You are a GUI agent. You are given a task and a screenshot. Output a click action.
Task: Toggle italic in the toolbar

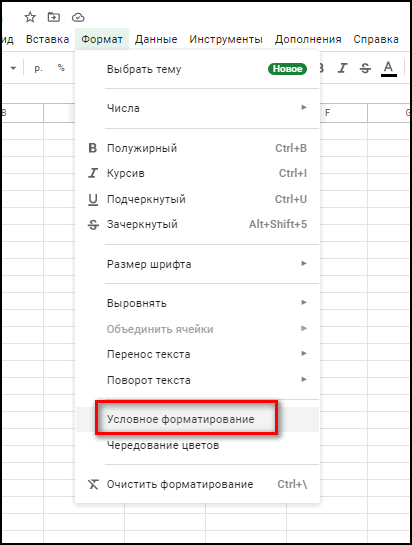point(343,68)
